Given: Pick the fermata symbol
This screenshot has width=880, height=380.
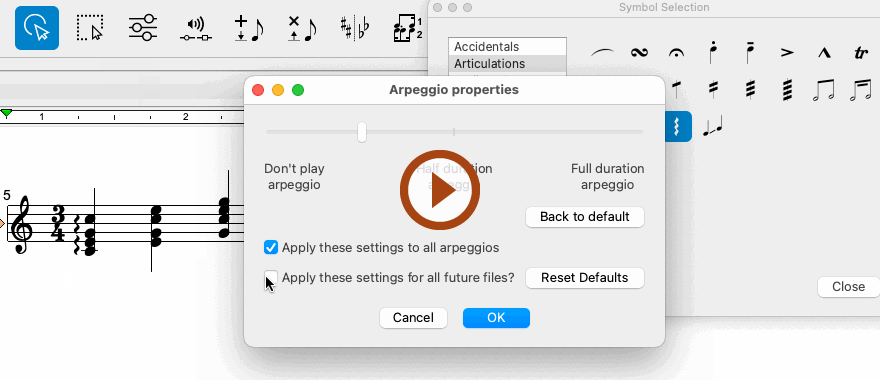Looking at the screenshot, I should point(676,53).
